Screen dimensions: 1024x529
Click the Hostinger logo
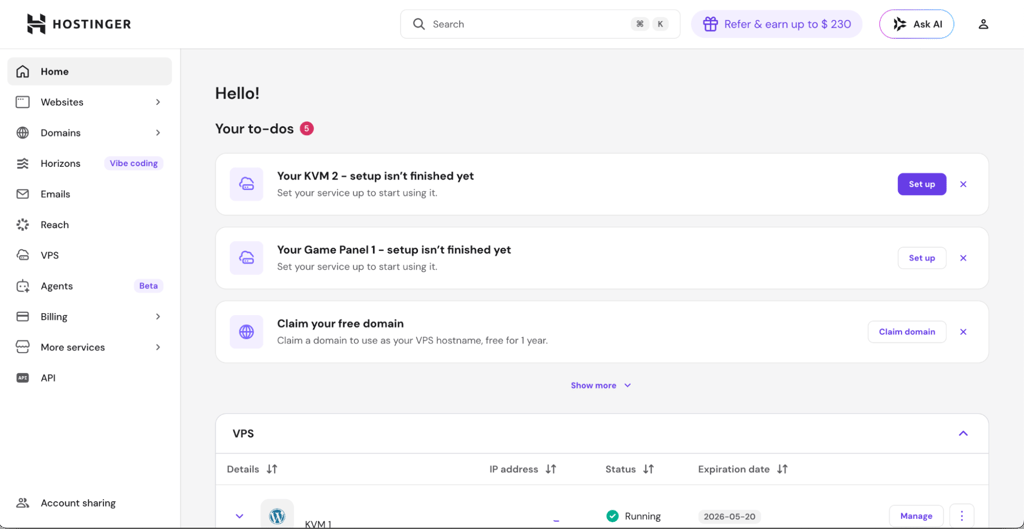pos(79,24)
